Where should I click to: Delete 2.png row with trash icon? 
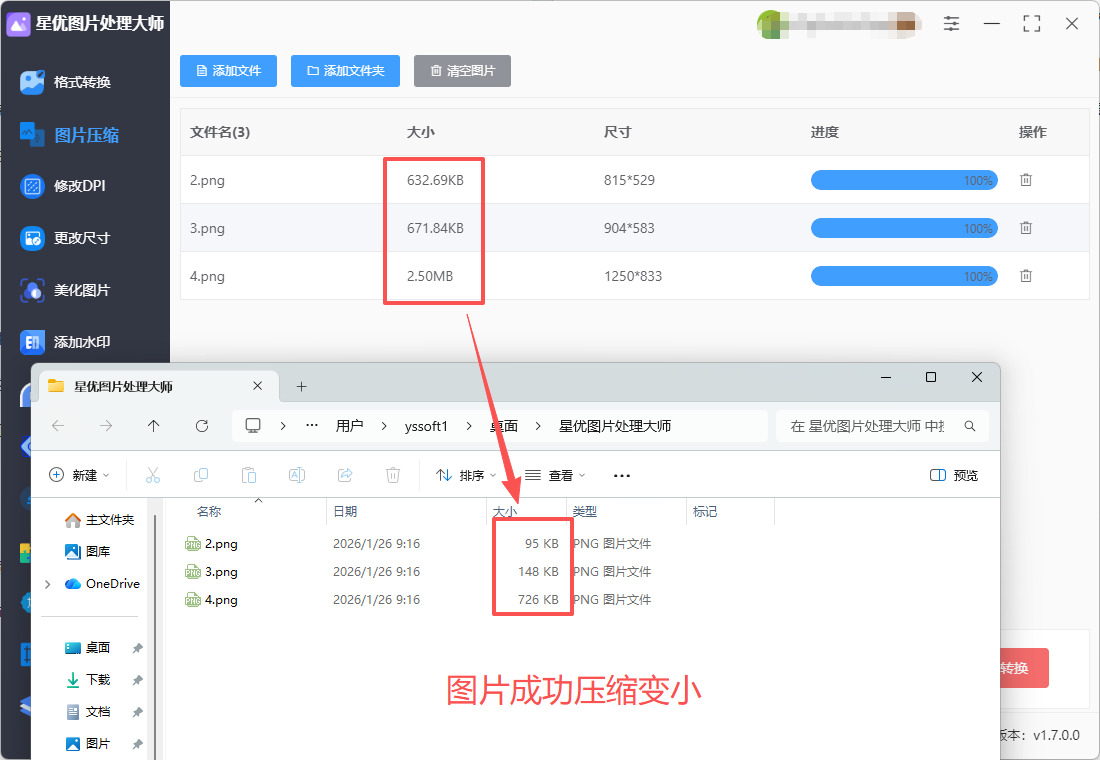1026,180
